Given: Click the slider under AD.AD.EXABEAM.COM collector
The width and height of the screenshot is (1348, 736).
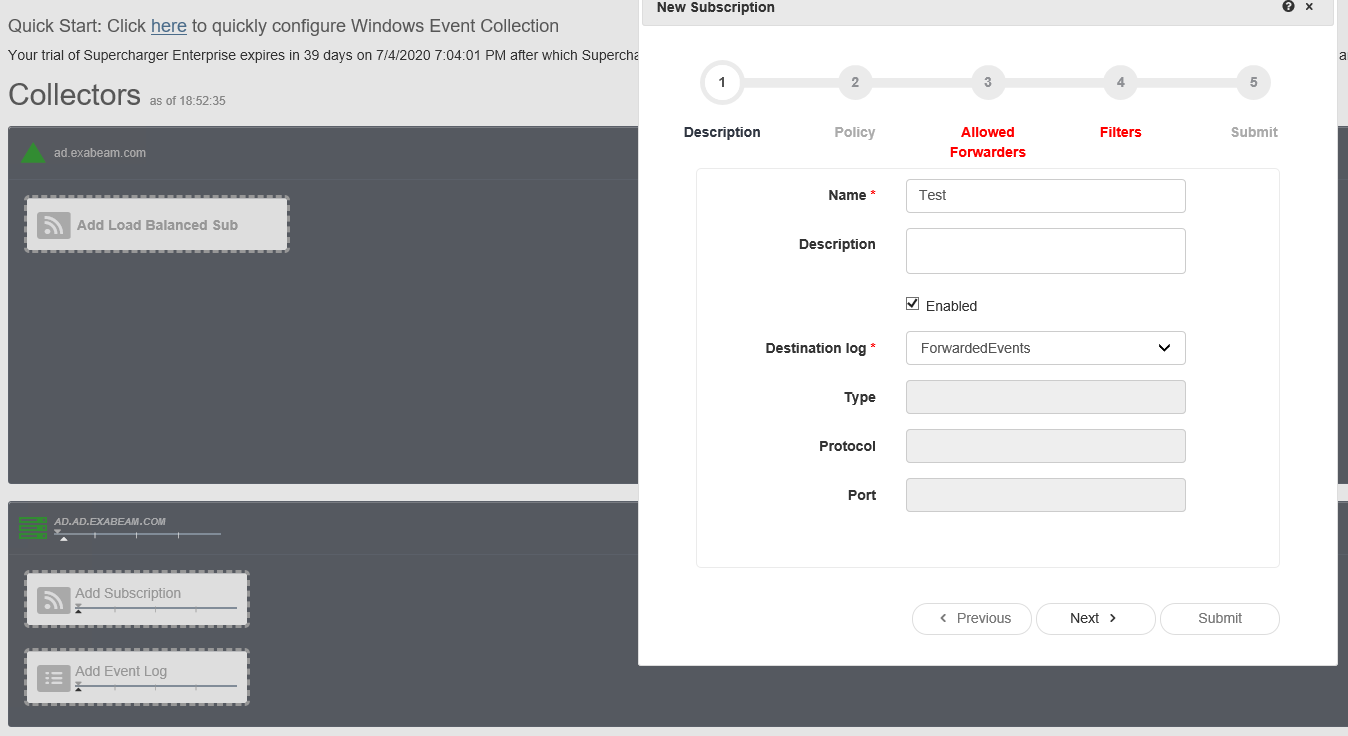Looking at the screenshot, I should pyautogui.click(x=138, y=535).
